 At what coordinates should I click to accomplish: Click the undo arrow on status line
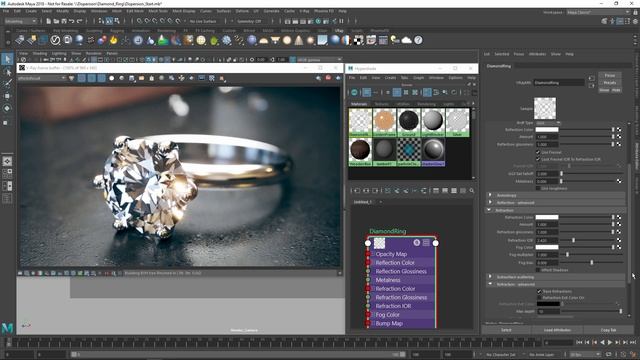point(72,21)
